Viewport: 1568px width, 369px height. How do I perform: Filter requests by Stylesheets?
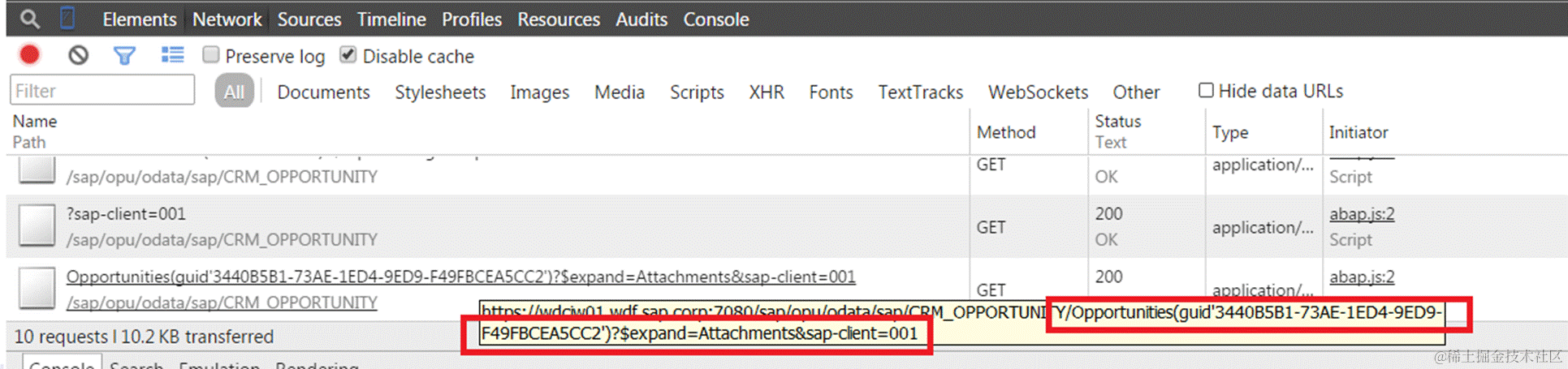click(440, 92)
